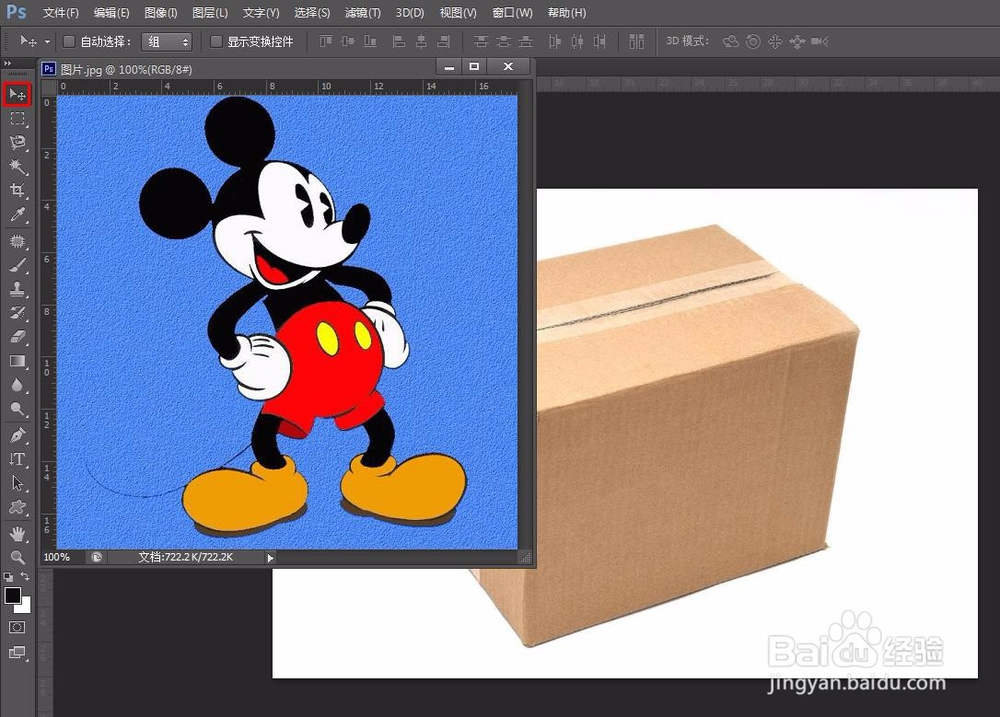Select the Eraser tool
The height and width of the screenshot is (717, 1000).
(x=17, y=337)
